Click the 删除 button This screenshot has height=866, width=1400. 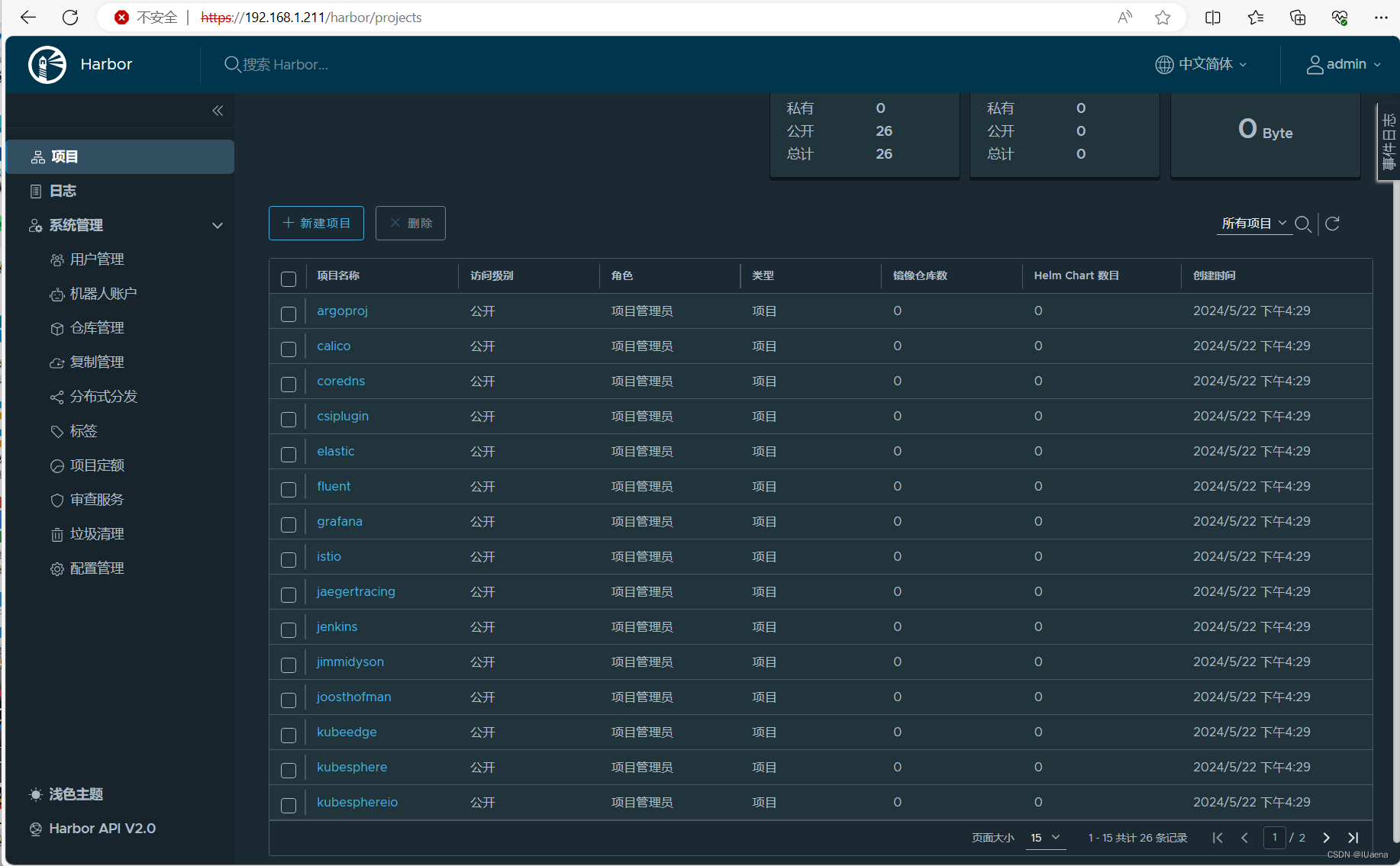(x=411, y=223)
